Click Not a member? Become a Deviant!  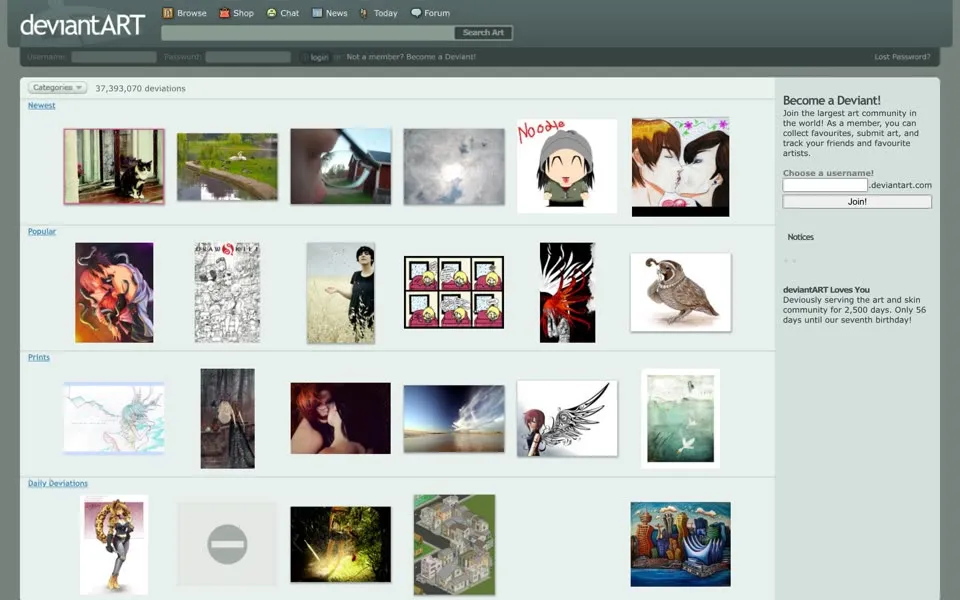[x=411, y=57]
